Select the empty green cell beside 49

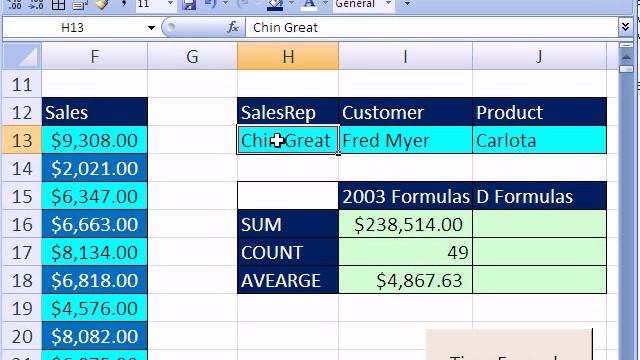(539, 252)
